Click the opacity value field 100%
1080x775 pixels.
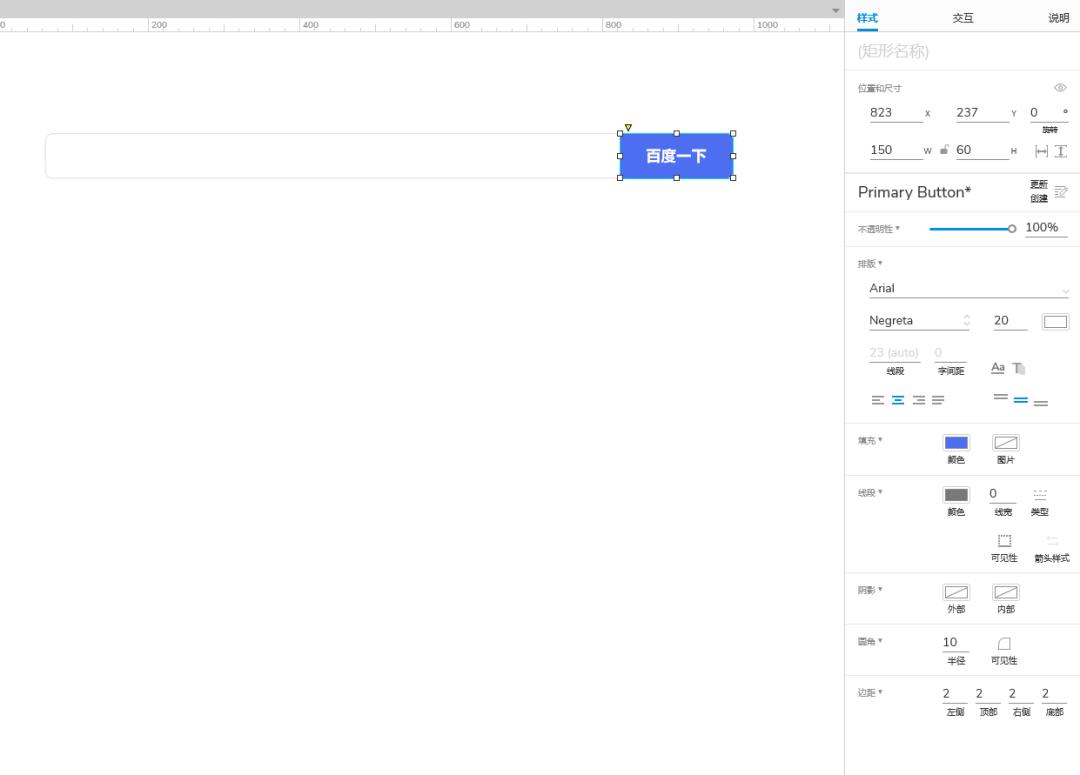click(x=1046, y=228)
